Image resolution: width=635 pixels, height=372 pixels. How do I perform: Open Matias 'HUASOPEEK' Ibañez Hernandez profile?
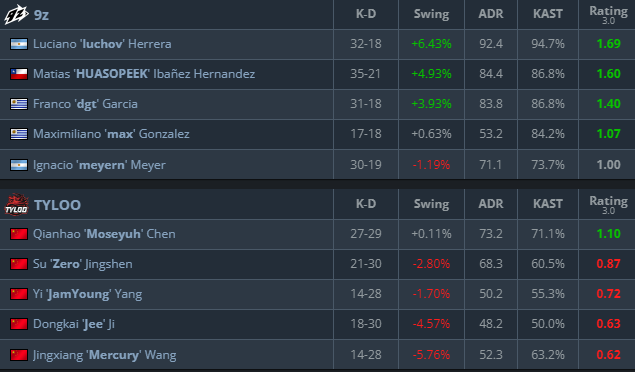tap(144, 74)
